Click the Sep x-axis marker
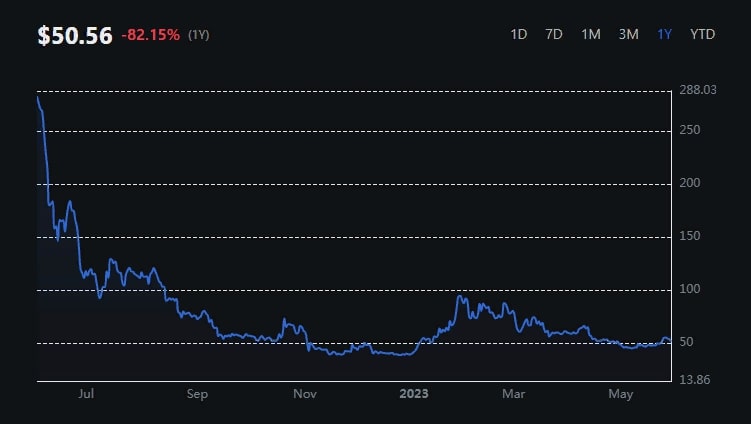This screenshot has height=424, width=751. 197,394
